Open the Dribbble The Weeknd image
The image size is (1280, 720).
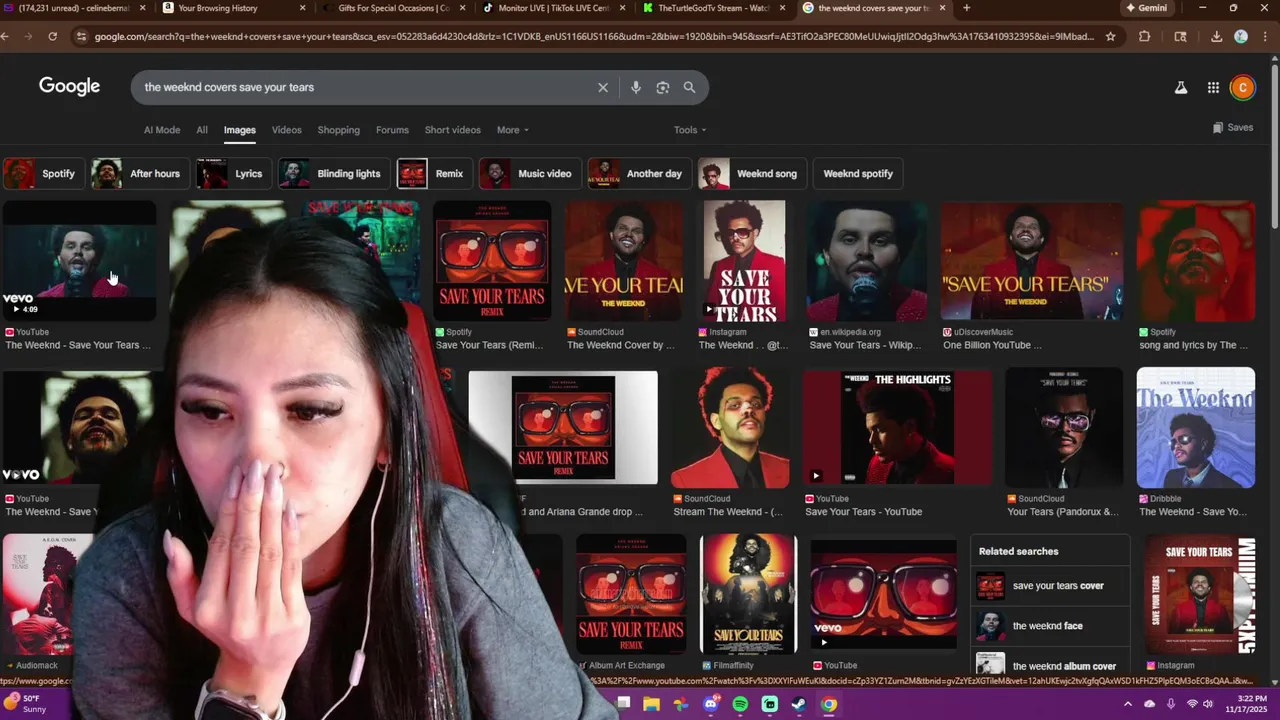point(1195,428)
